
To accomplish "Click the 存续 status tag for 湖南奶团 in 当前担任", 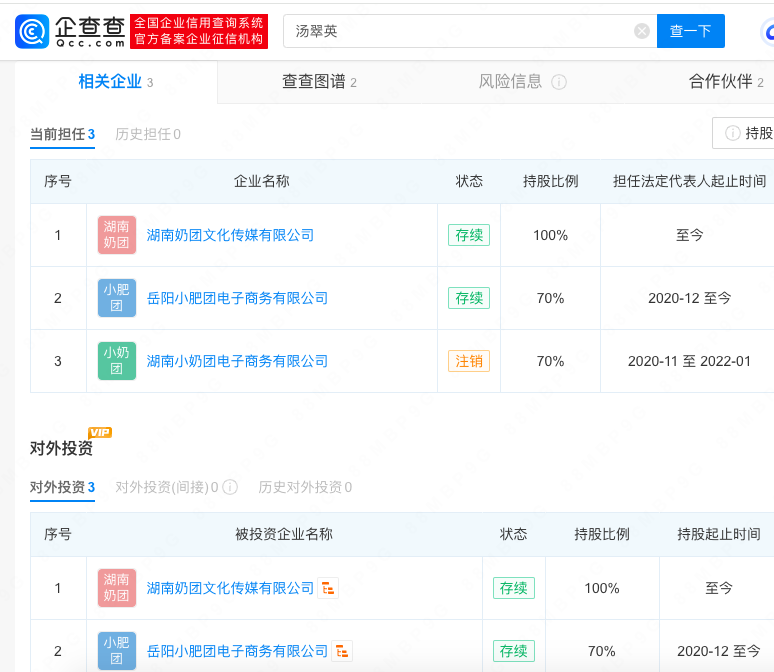I will coord(469,235).
